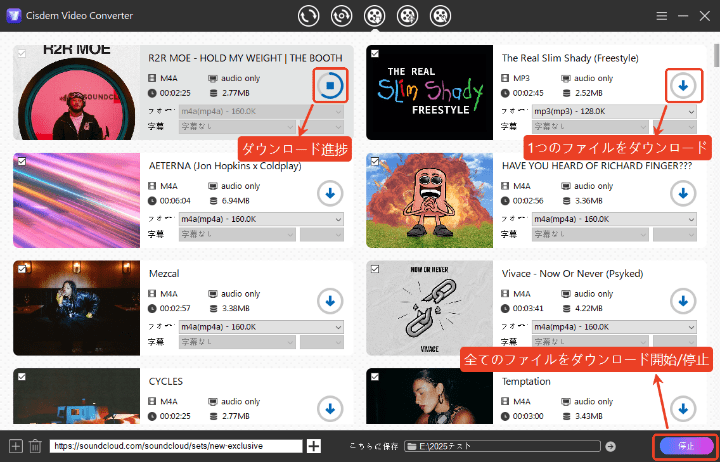This screenshot has width=720, height=462.
Task: Click plus button next to the URL field
Action: tap(314, 446)
